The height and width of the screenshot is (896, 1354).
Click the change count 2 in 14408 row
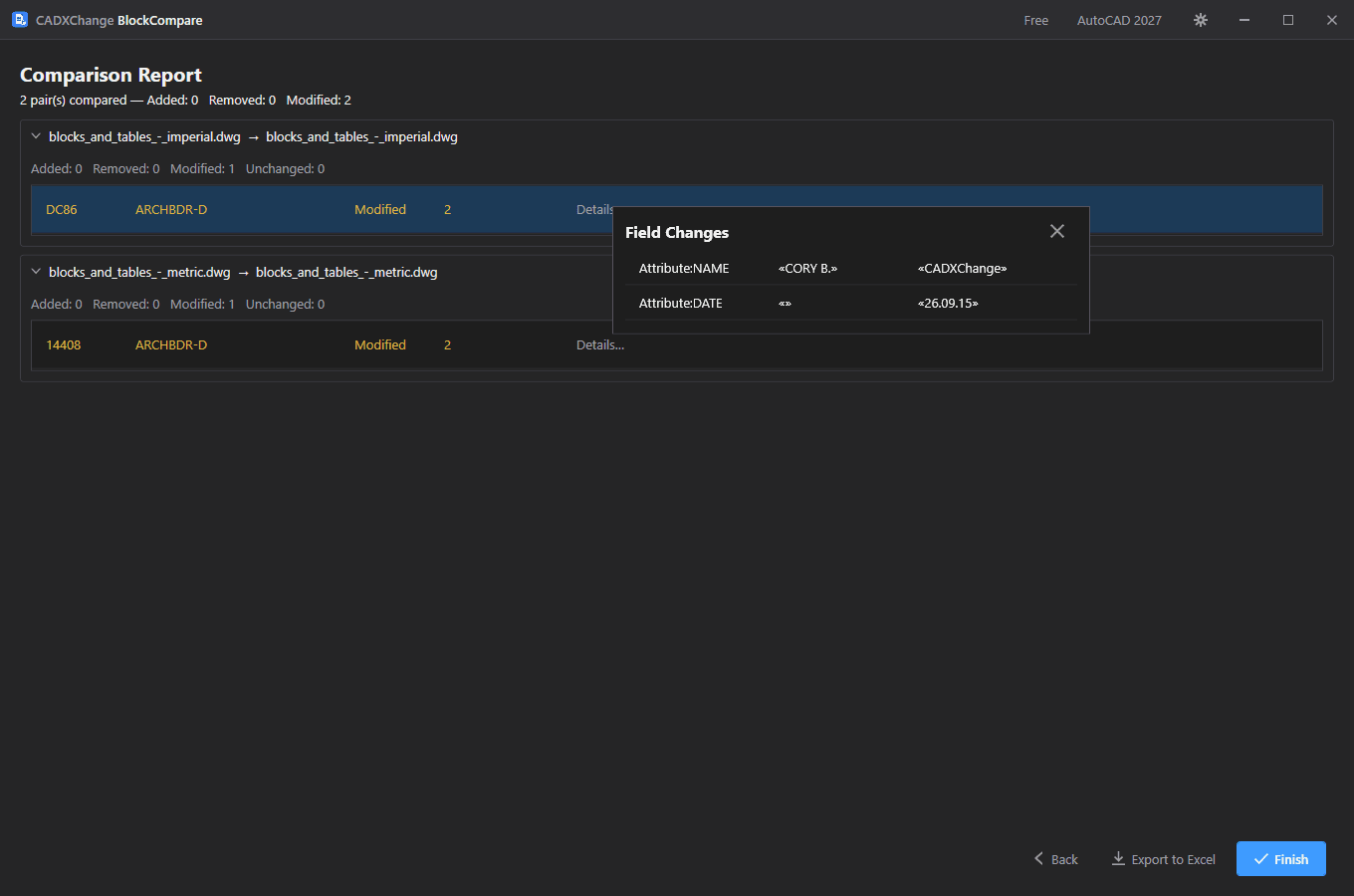(x=448, y=344)
